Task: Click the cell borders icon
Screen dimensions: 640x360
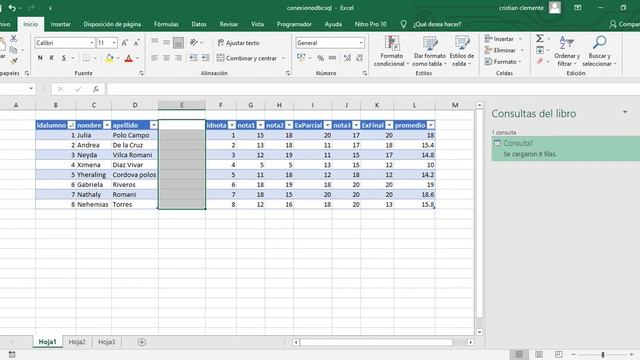Action: [x=86, y=58]
